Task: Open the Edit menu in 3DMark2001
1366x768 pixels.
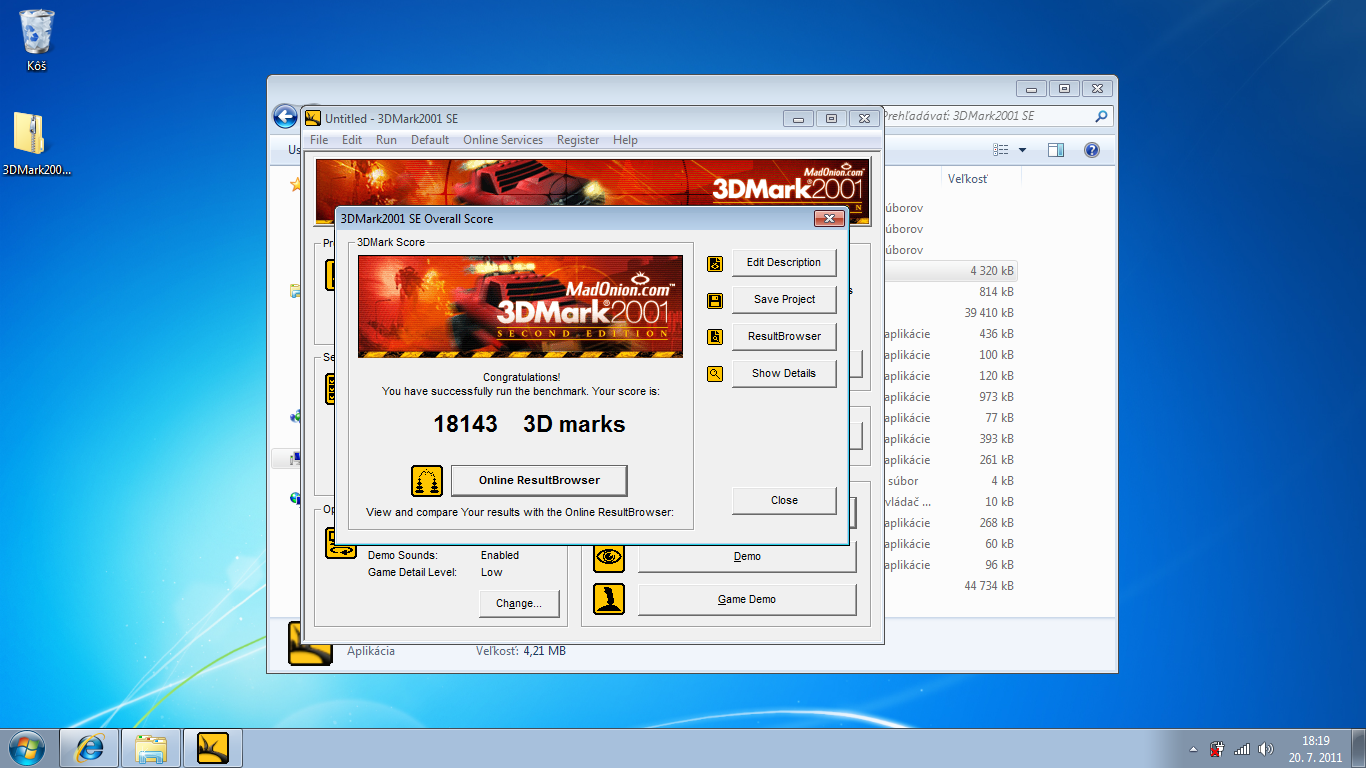Action: pos(352,140)
